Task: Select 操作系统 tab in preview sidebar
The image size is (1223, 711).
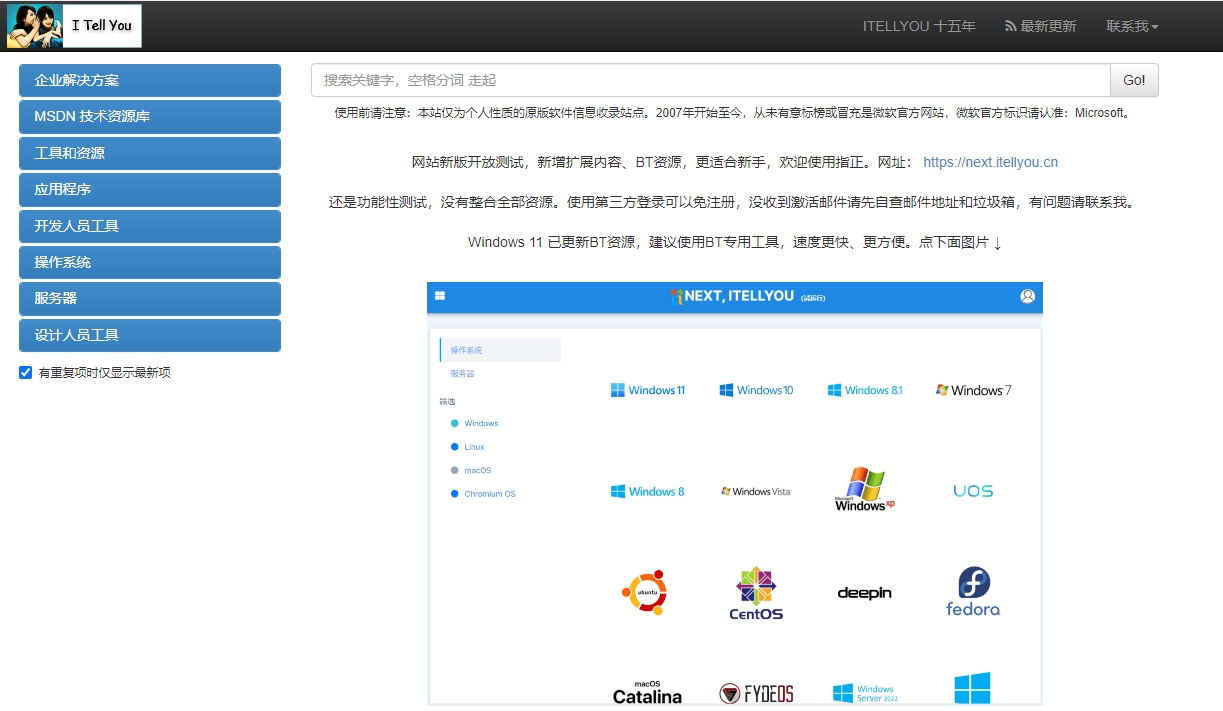Action: coord(500,350)
